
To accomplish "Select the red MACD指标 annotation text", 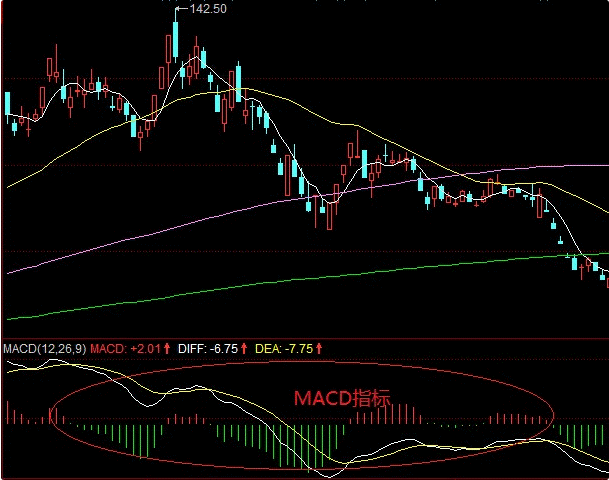I will click(338, 398).
